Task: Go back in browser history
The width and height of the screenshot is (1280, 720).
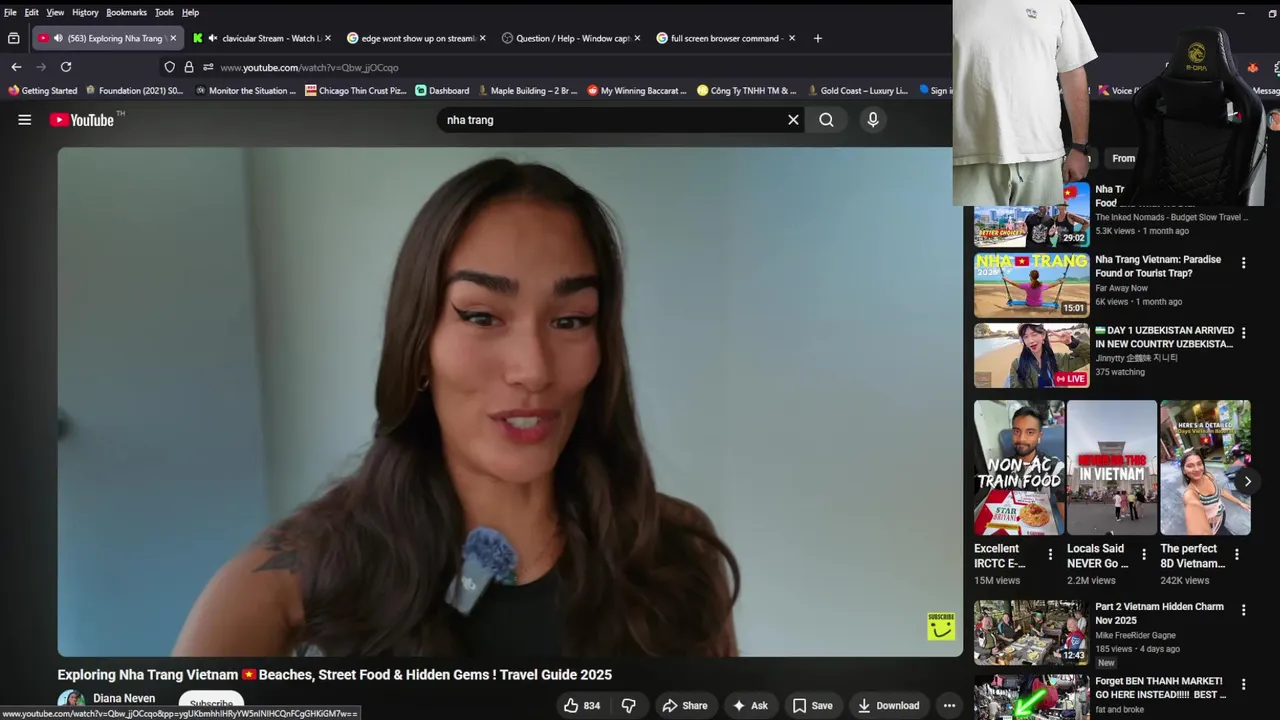Action: (x=16, y=67)
